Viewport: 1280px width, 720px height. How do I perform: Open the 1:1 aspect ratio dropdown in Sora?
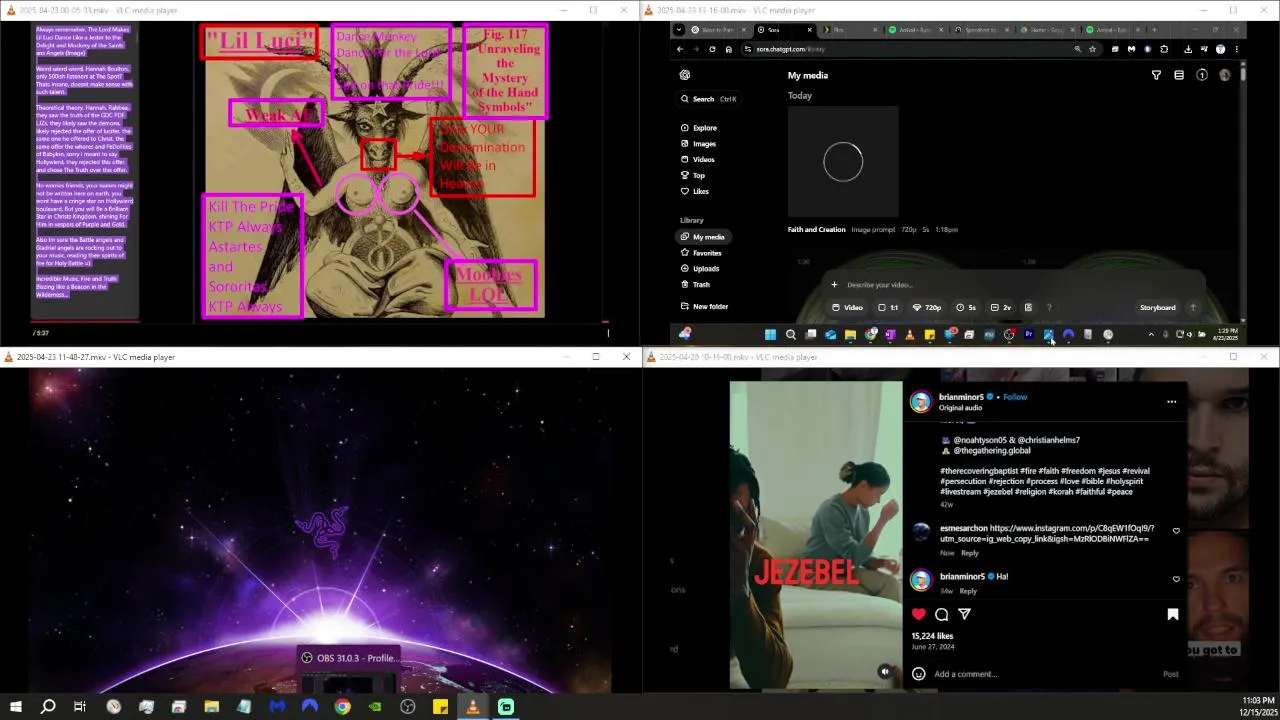(x=888, y=308)
